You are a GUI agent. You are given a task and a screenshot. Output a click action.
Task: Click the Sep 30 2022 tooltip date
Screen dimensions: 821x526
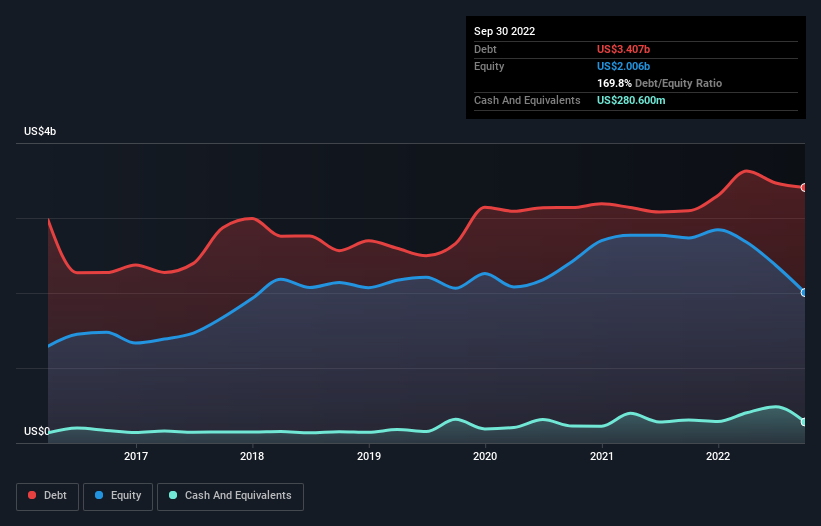click(x=504, y=31)
